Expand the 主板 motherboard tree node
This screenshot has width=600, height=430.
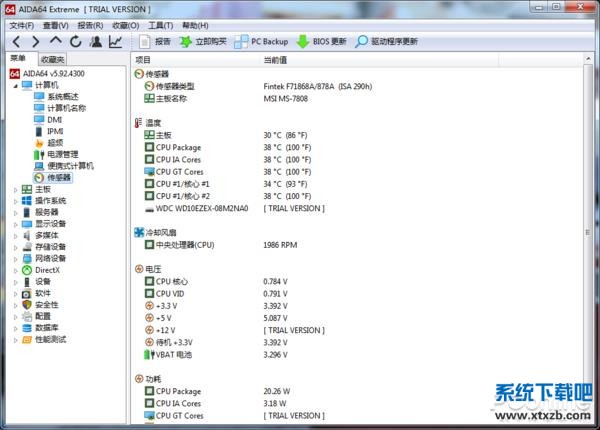(x=14, y=189)
